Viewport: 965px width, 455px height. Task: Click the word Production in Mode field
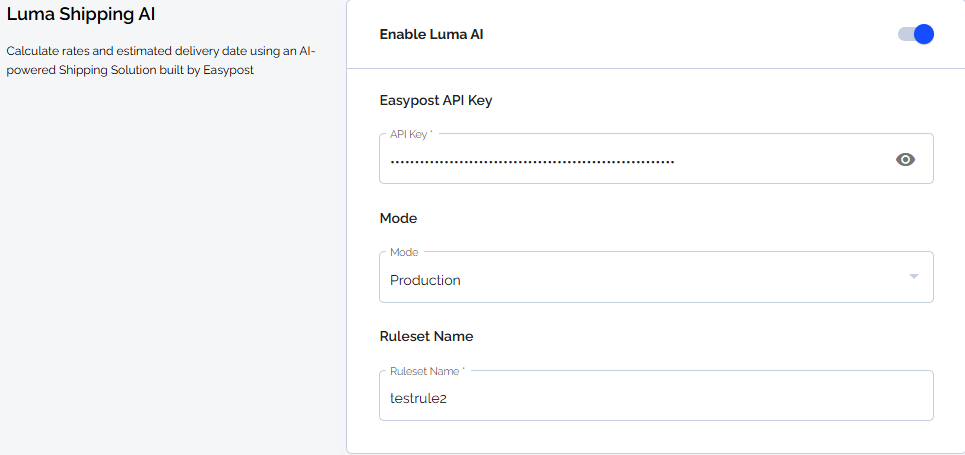point(425,280)
